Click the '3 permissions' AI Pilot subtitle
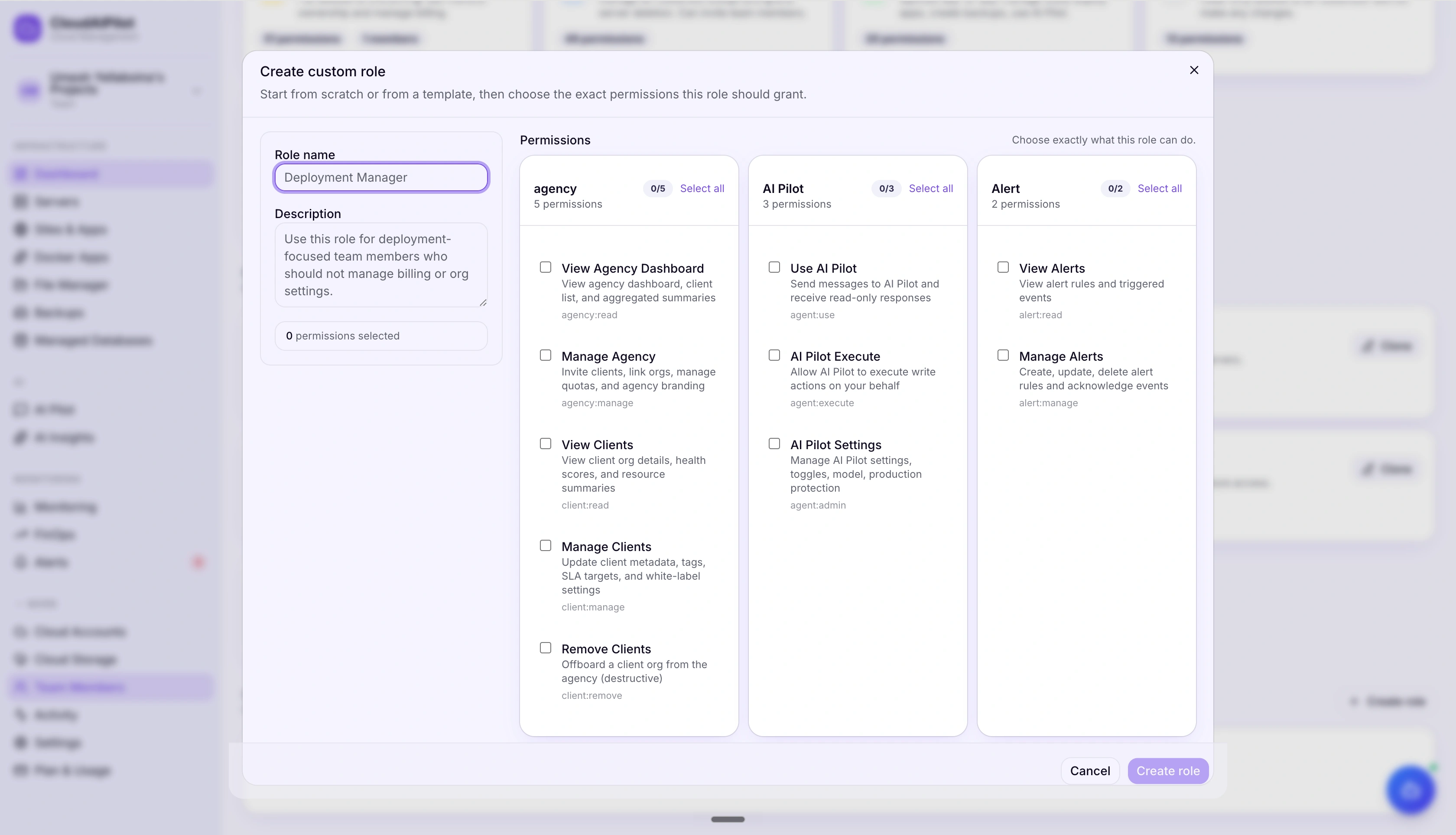Image resolution: width=1456 pixels, height=835 pixels. tap(797, 204)
